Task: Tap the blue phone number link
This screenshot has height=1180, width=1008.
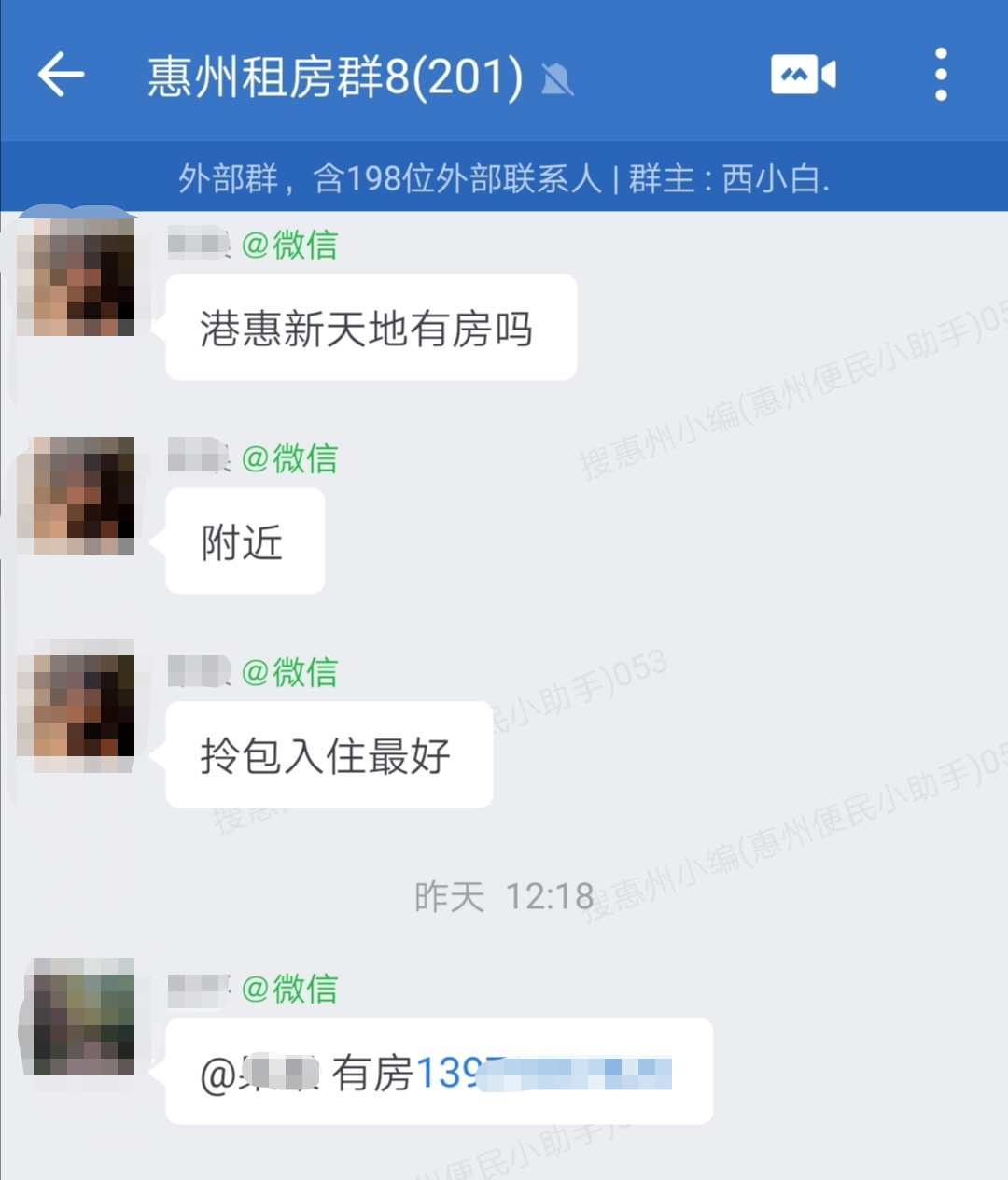Action: [543, 1073]
